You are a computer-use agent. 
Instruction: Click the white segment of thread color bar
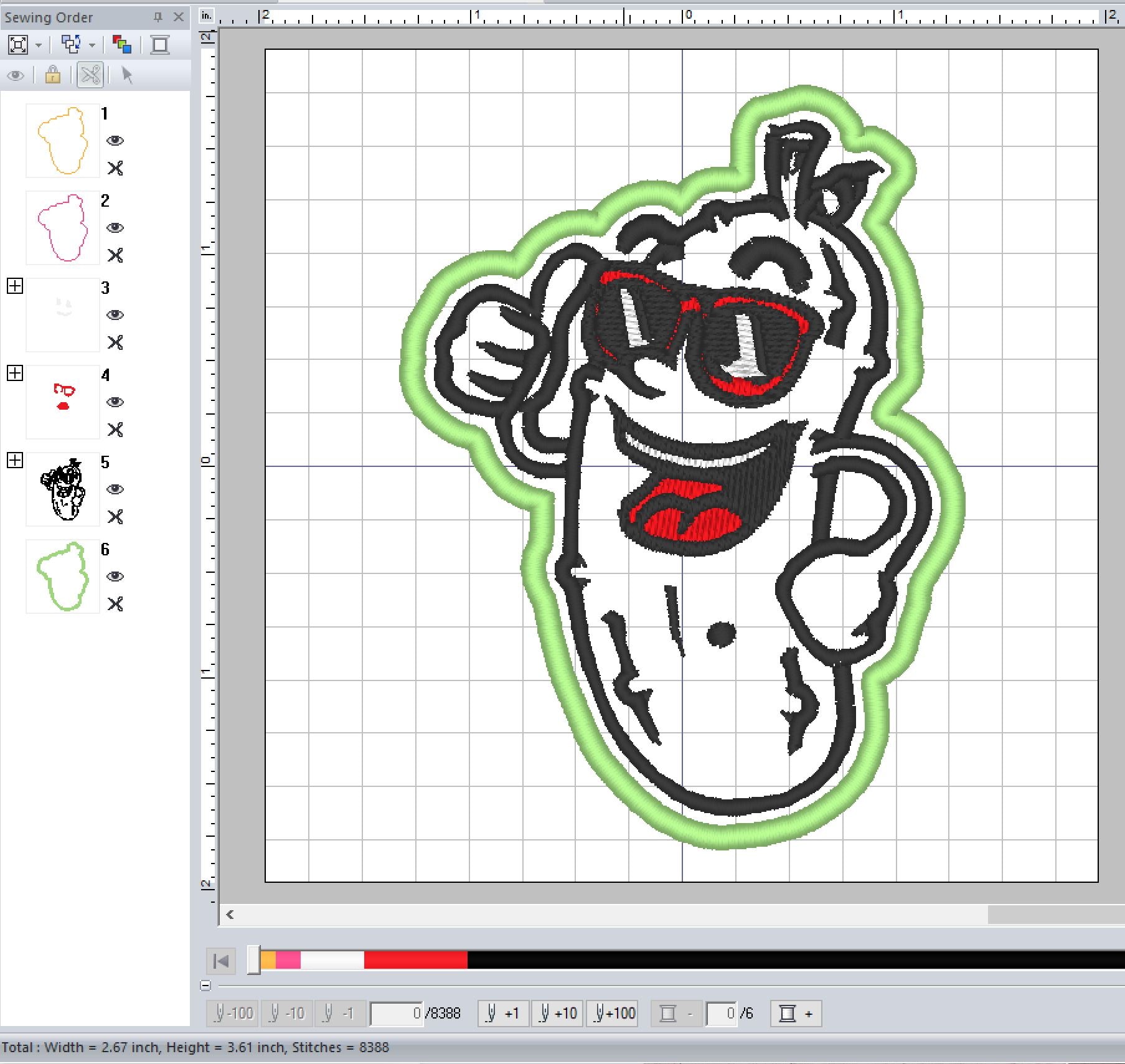click(x=332, y=960)
